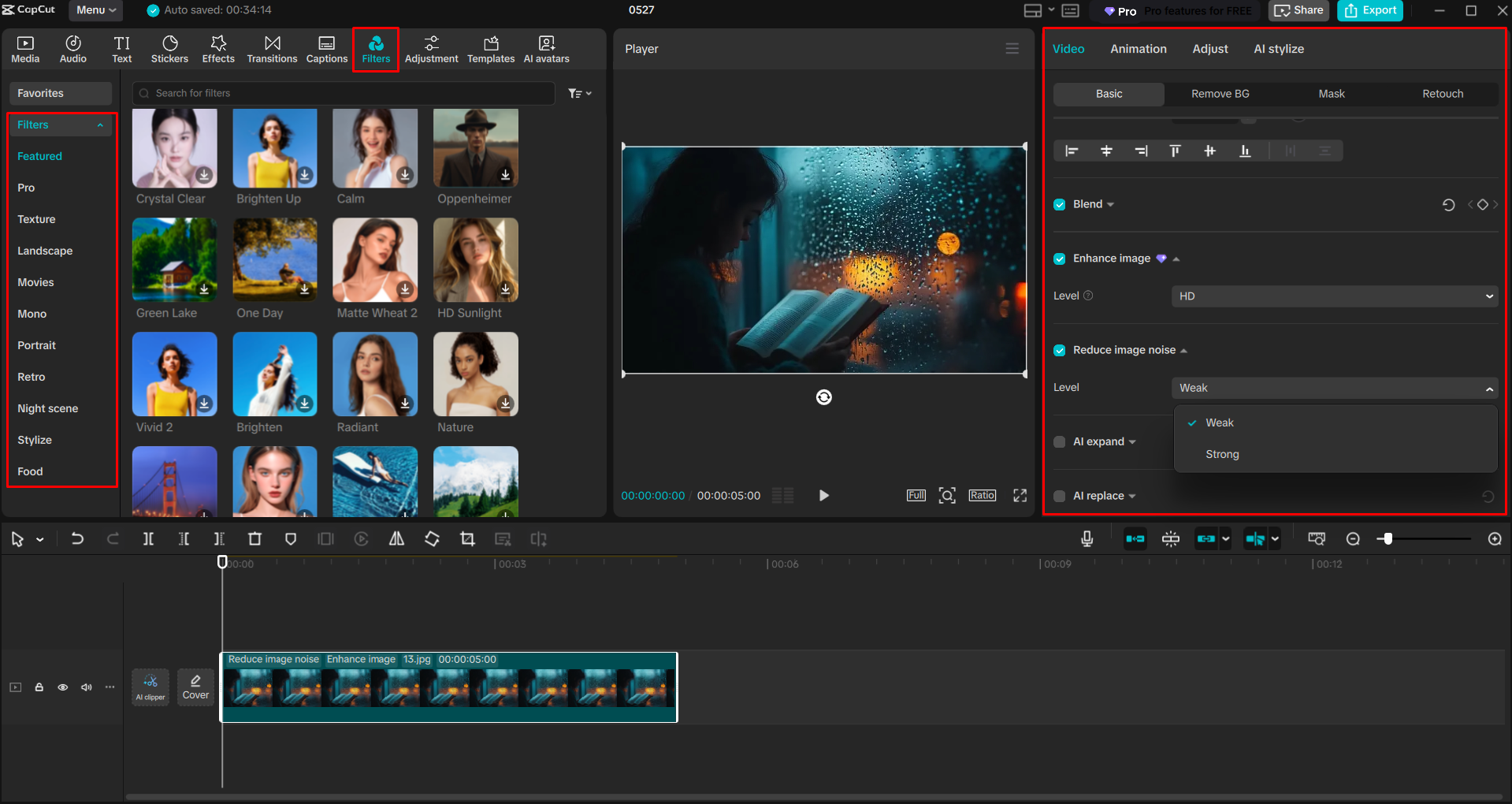Toggle the Enhance image checkbox off
Viewport: 1512px width, 804px height.
click(x=1059, y=259)
